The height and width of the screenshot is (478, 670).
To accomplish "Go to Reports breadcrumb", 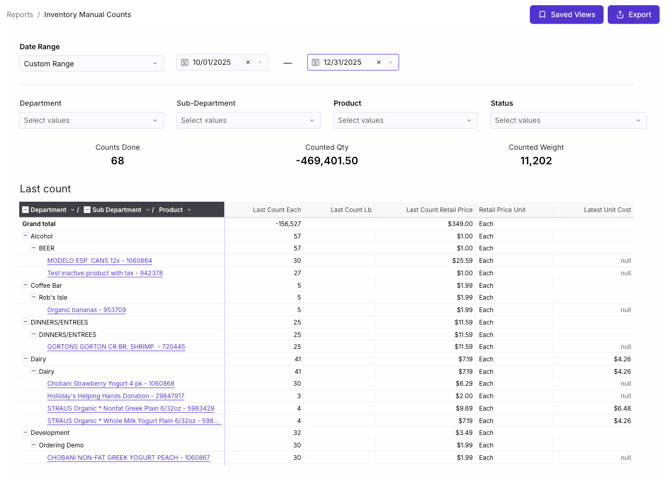I will click(x=20, y=15).
